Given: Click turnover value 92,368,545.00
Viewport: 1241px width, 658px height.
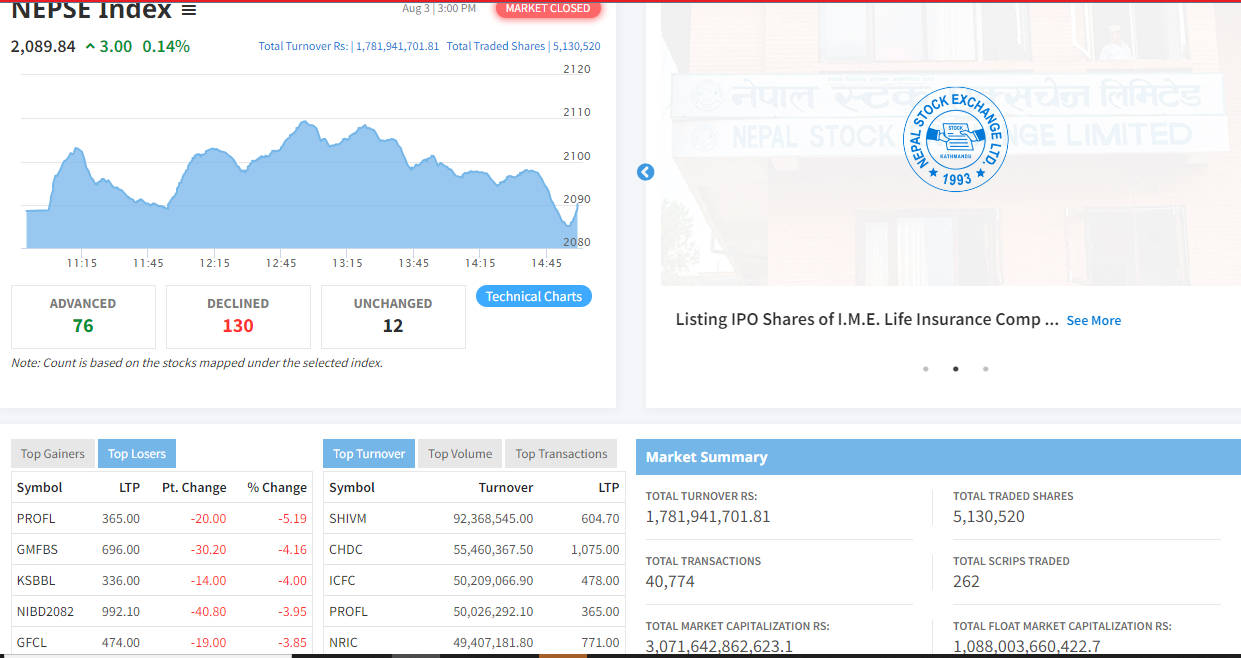Looking at the screenshot, I should pos(493,519).
